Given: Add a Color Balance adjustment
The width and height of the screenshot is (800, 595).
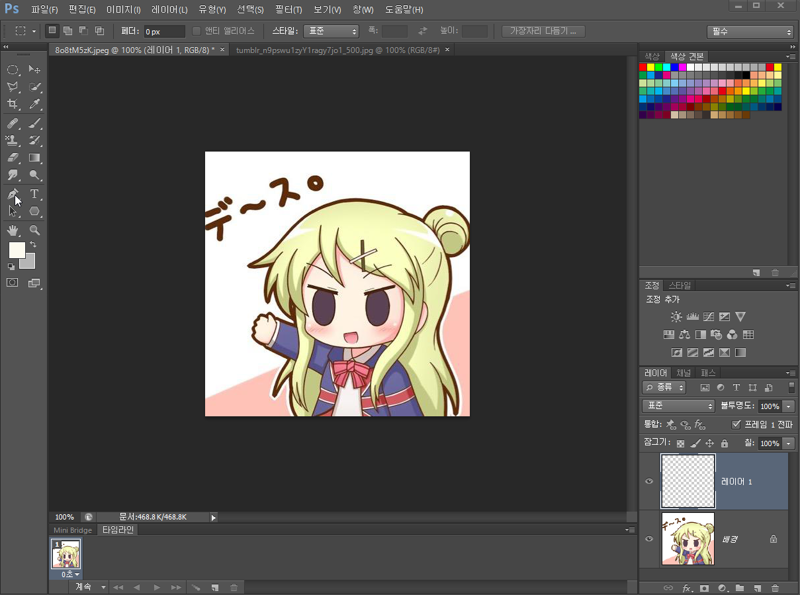Looking at the screenshot, I should pyautogui.click(x=685, y=335).
